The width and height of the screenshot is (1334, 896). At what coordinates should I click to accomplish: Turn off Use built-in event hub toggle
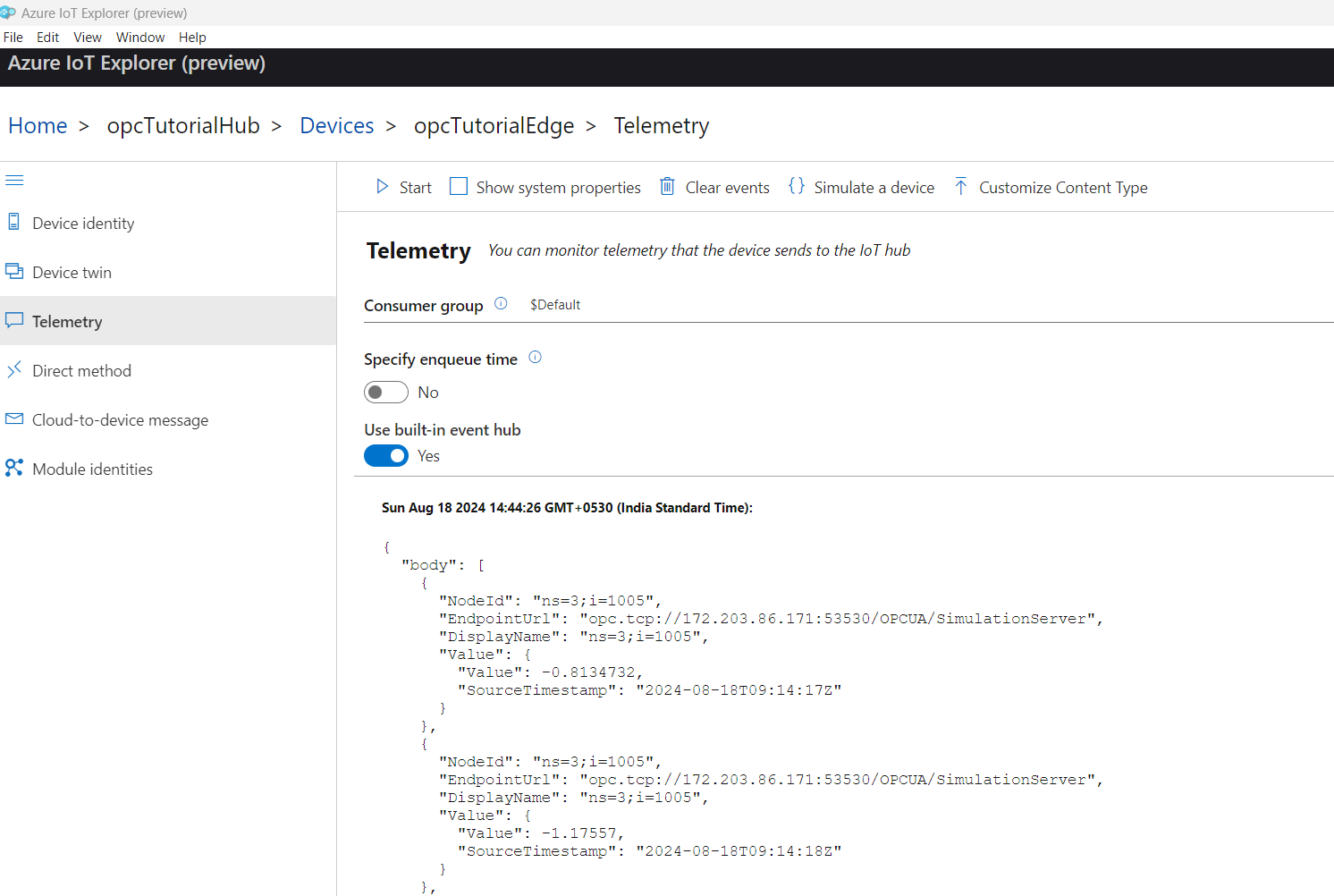click(x=386, y=456)
